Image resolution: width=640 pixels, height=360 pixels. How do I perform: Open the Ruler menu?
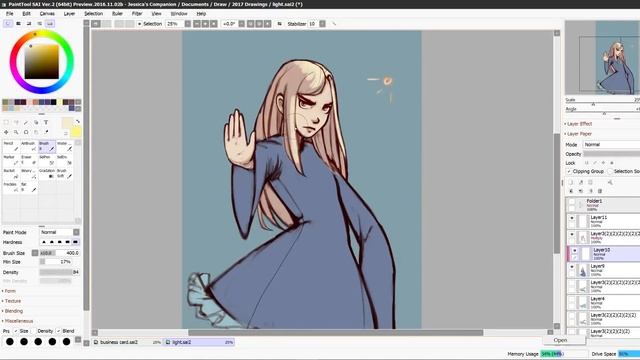(x=117, y=13)
